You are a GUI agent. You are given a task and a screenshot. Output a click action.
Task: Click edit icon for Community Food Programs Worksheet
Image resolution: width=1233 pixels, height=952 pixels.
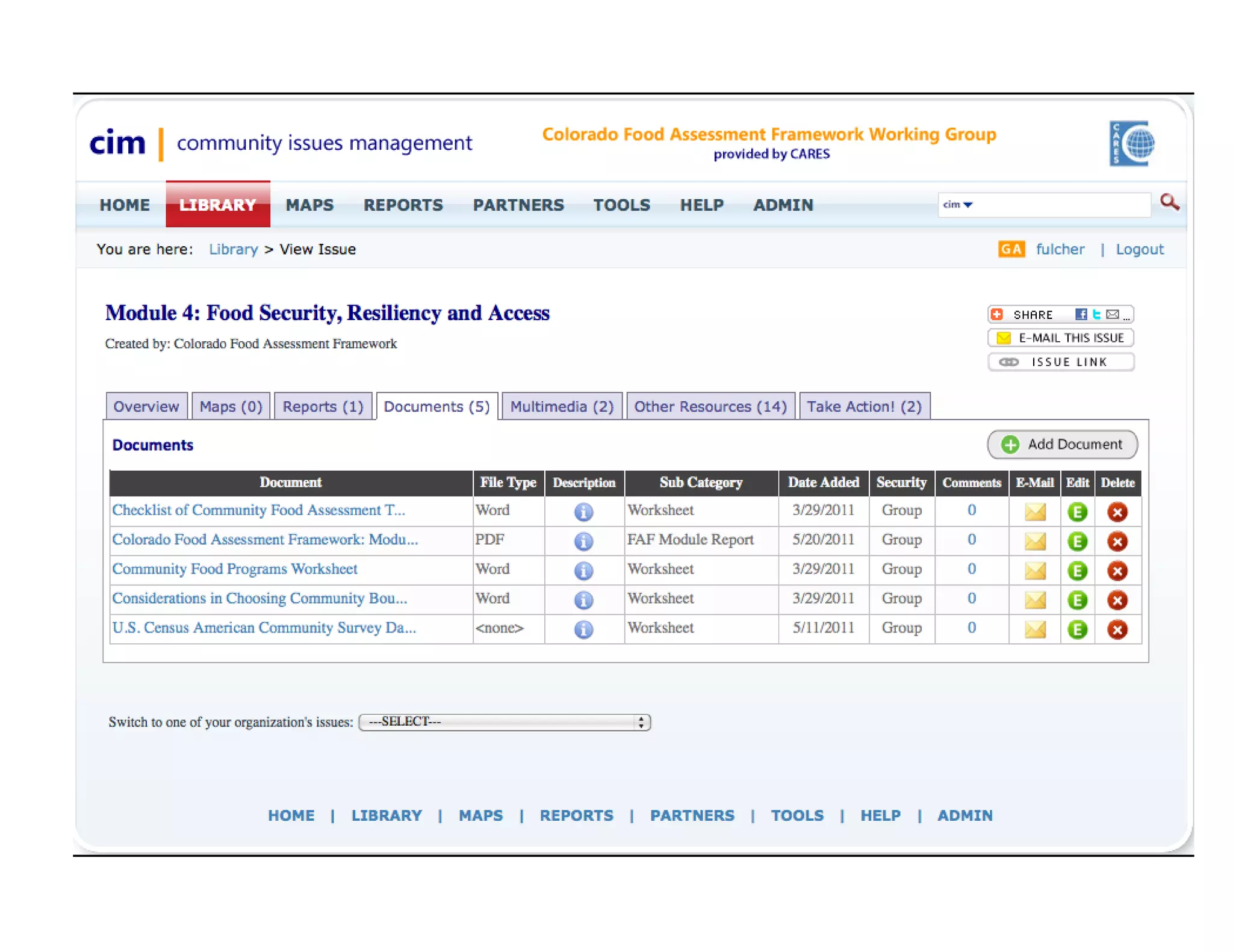(x=1077, y=570)
